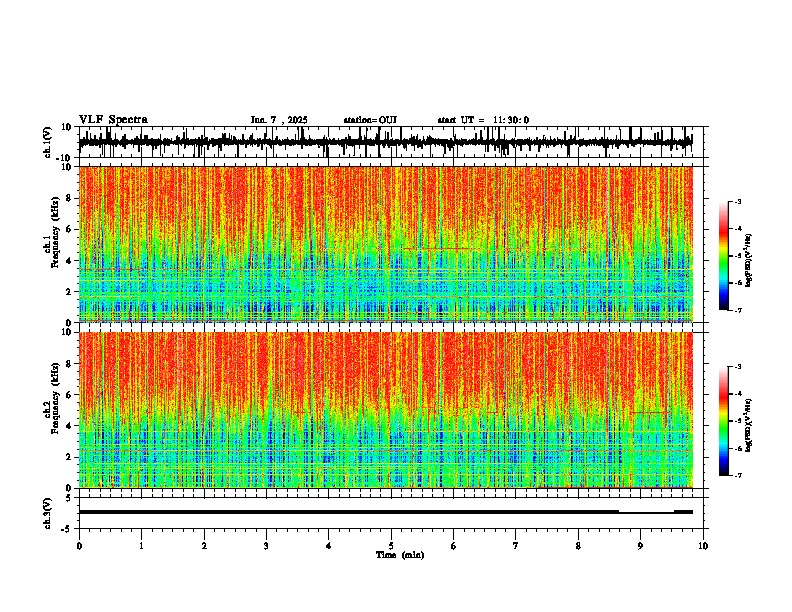792x612 pixels.
Task: Click the ch.1 waveform voltage trace panel
Action: [391, 142]
